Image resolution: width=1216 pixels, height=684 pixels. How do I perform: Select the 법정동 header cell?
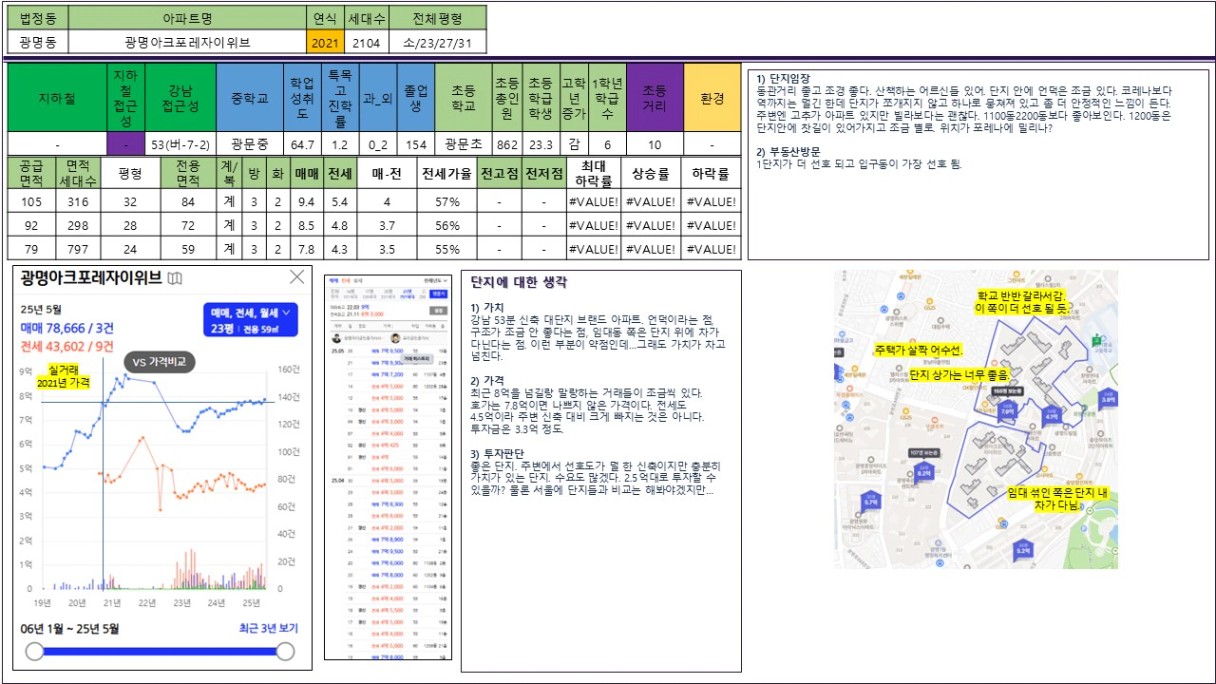click(38, 18)
